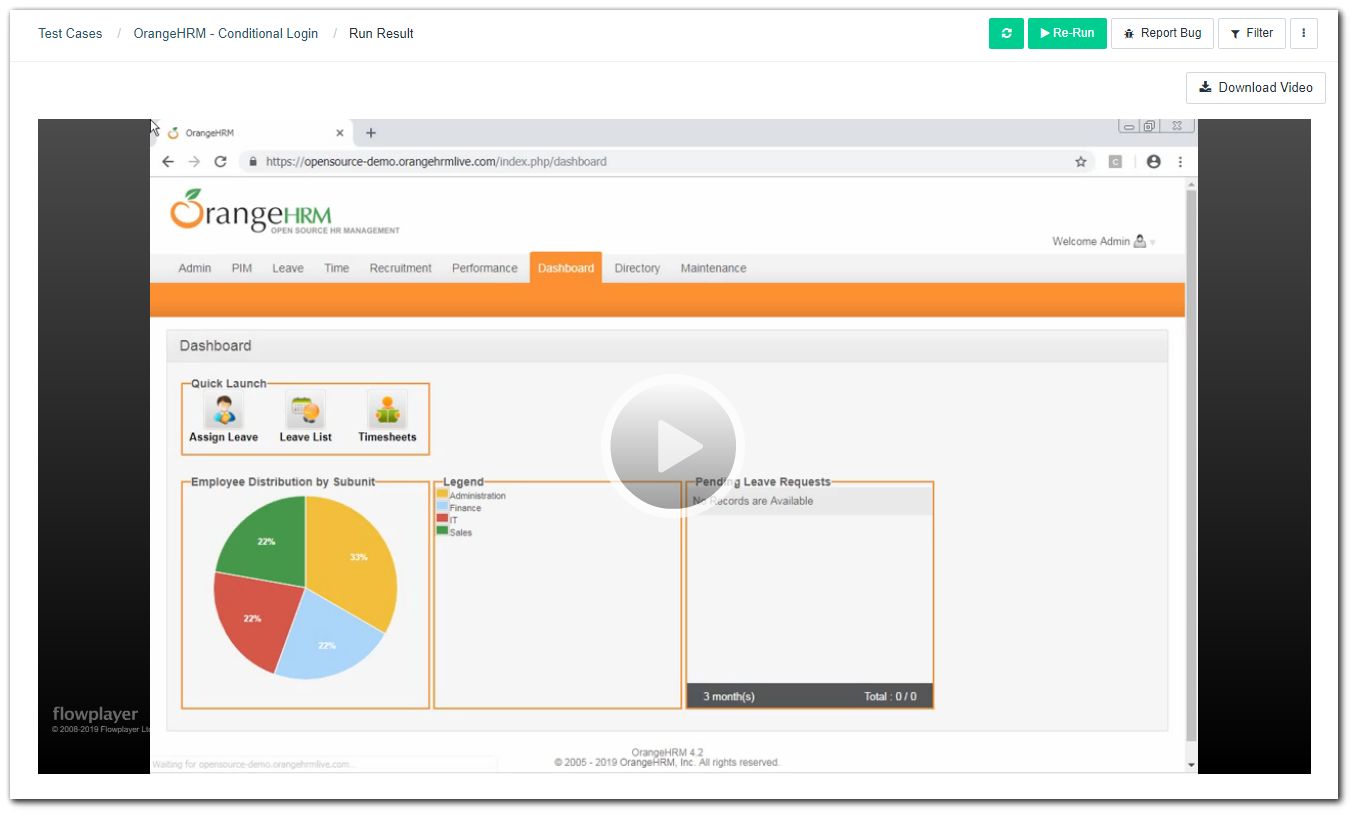The height and width of the screenshot is (817, 1356).
Task: Close the OrangeHRM browser tab in video
Action: click(339, 132)
